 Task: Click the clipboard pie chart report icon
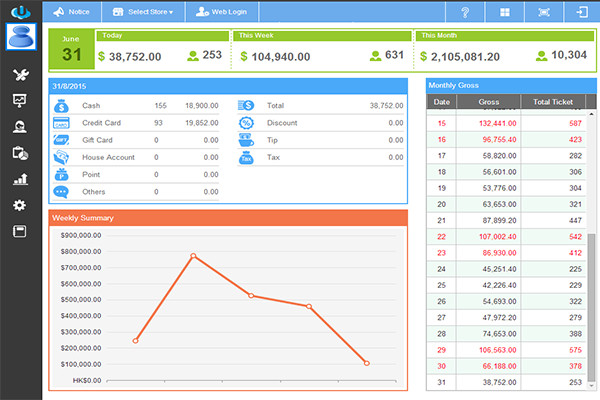19,153
